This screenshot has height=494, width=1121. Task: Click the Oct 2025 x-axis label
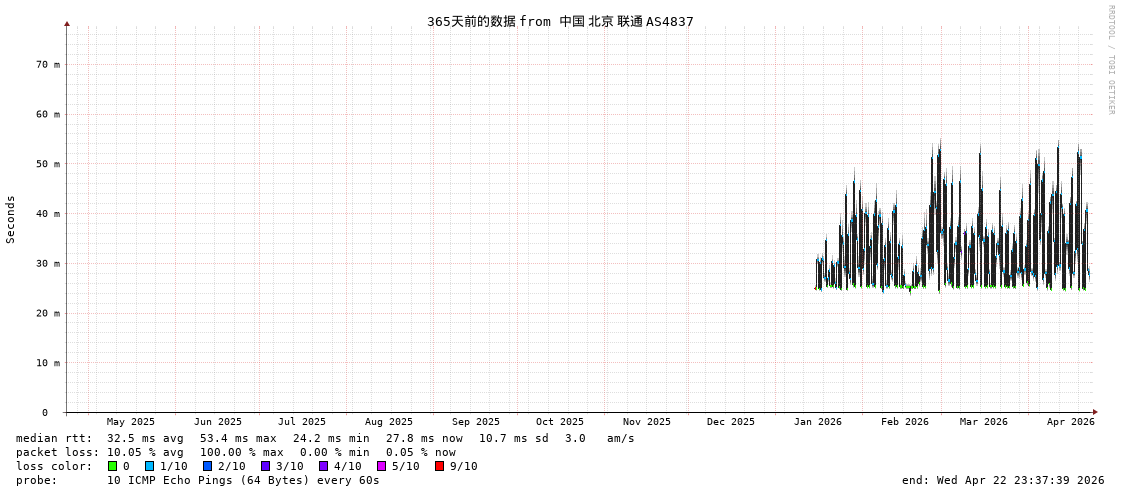(x=559, y=422)
